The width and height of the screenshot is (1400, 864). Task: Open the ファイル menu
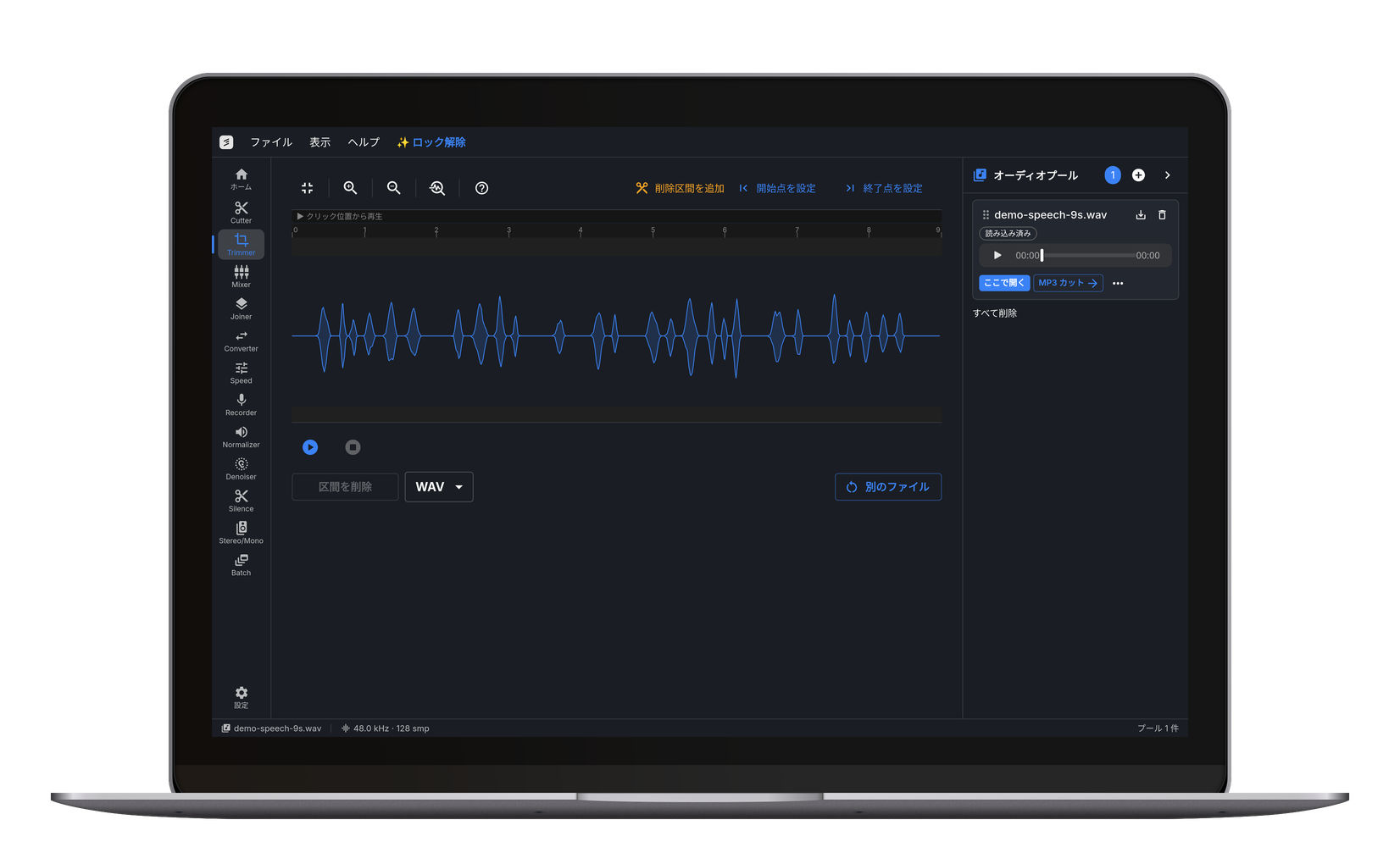click(271, 142)
